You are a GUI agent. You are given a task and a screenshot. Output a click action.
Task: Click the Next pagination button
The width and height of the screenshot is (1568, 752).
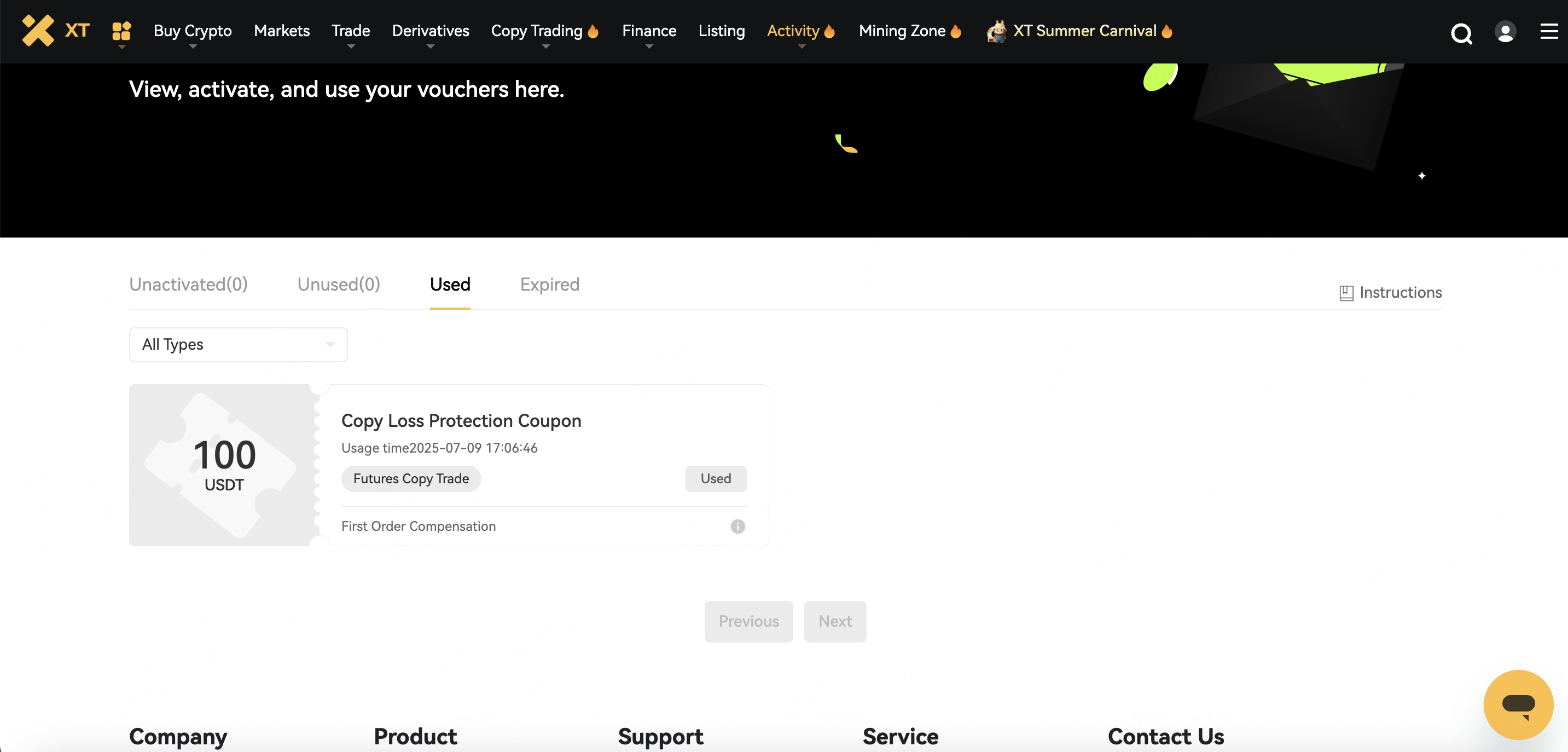click(x=834, y=621)
